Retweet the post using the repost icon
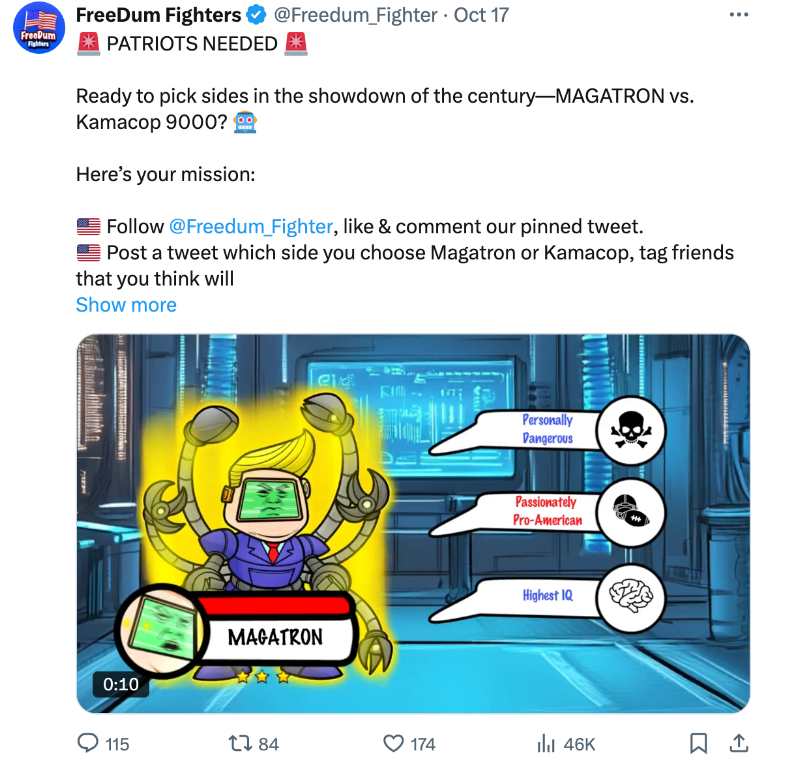The image size is (797, 761). (x=240, y=743)
